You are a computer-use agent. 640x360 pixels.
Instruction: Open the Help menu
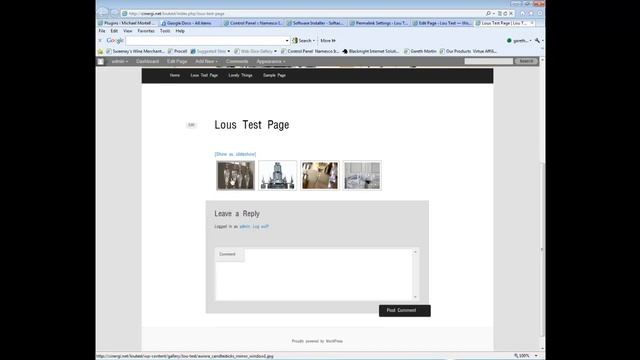click(180, 31)
